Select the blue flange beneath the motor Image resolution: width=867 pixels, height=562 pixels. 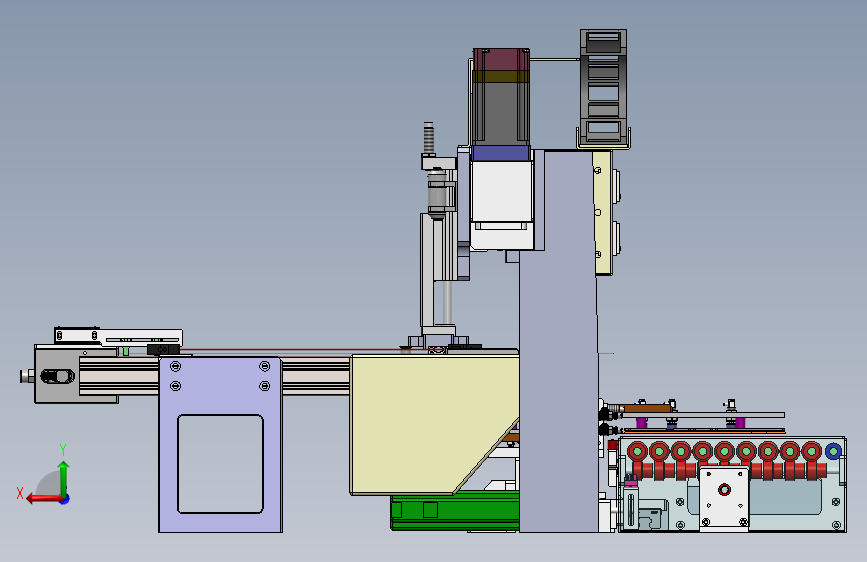pos(501,153)
